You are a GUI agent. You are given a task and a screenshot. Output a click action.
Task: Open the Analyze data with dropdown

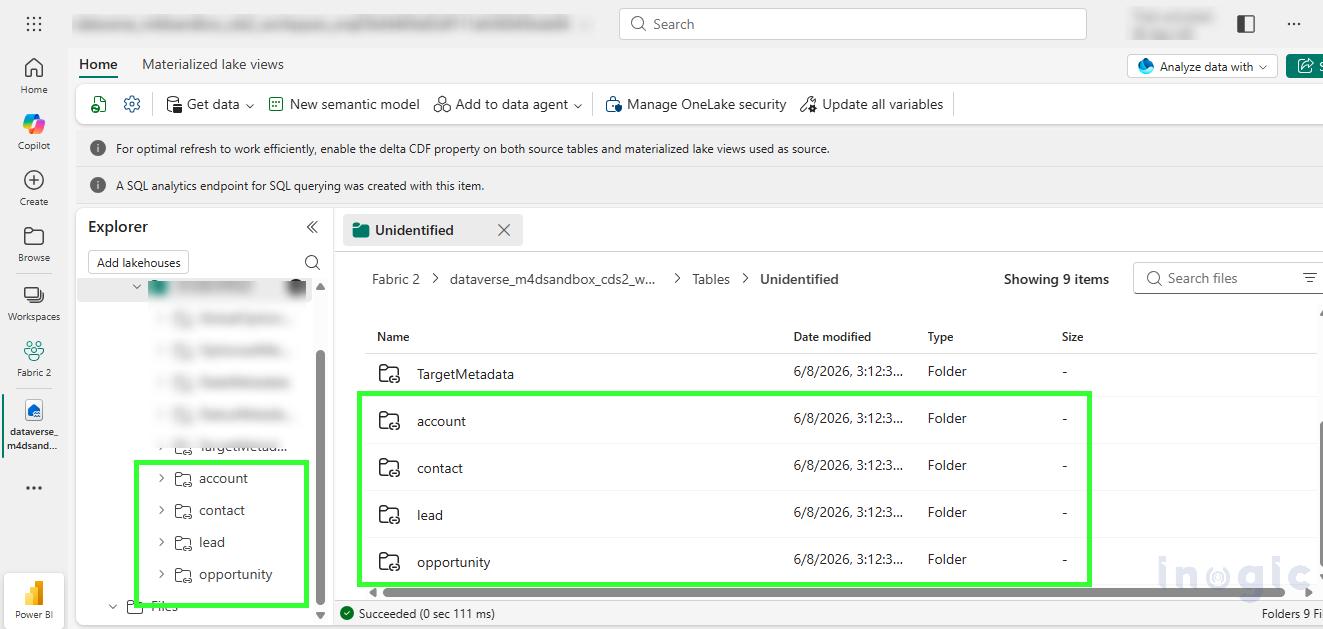pos(1202,66)
